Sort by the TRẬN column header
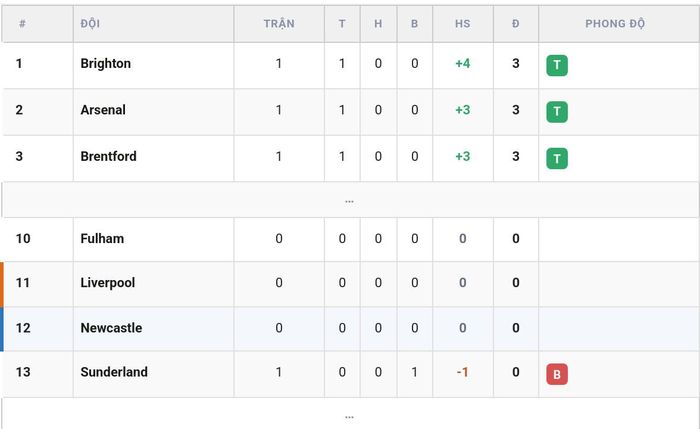700x429 pixels. pyautogui.click(x=279, y=24)
